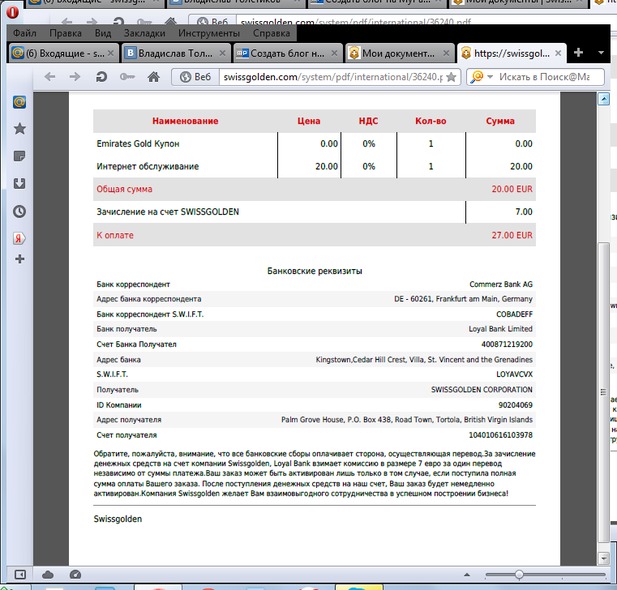Open the zoom menu arrow beside the zoom slider
Viewport: 617px width, 590px height.
467,575
